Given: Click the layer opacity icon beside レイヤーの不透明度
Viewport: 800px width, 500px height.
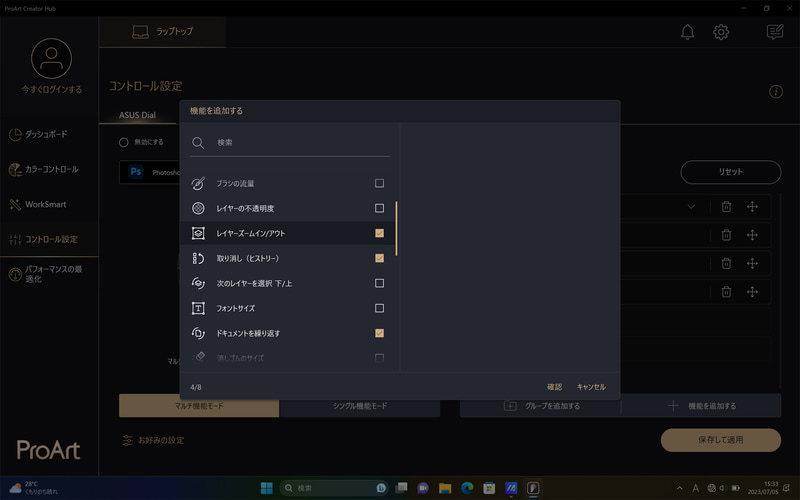Looking at the screenshot, I should click(198, 208).
